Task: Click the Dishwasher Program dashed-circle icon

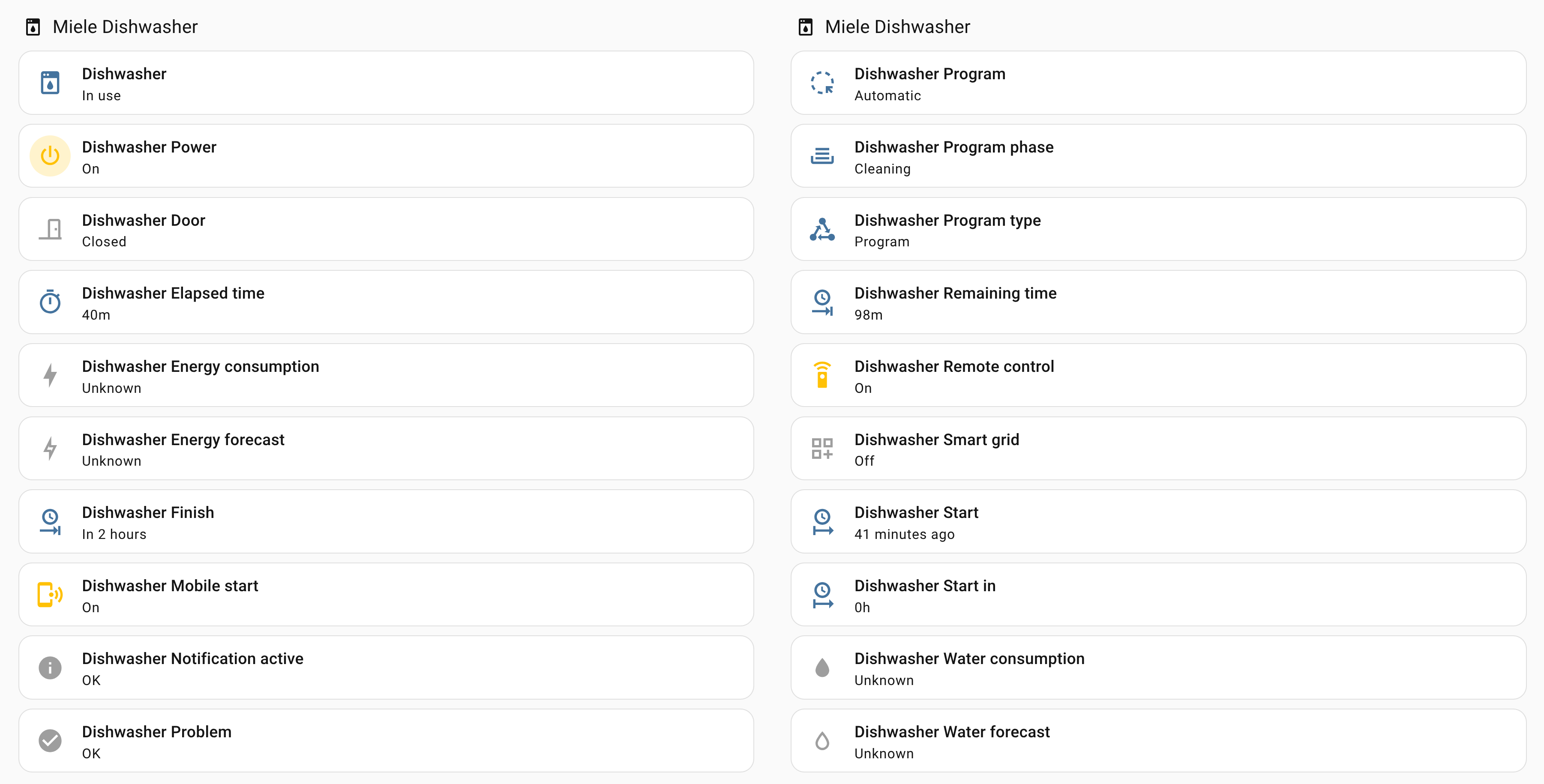Action: pyautogui.click(x=822, y=83)
